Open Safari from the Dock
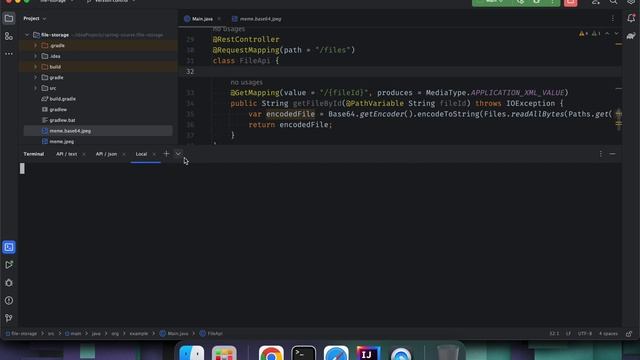640x360 pixels. coord(336,353)
